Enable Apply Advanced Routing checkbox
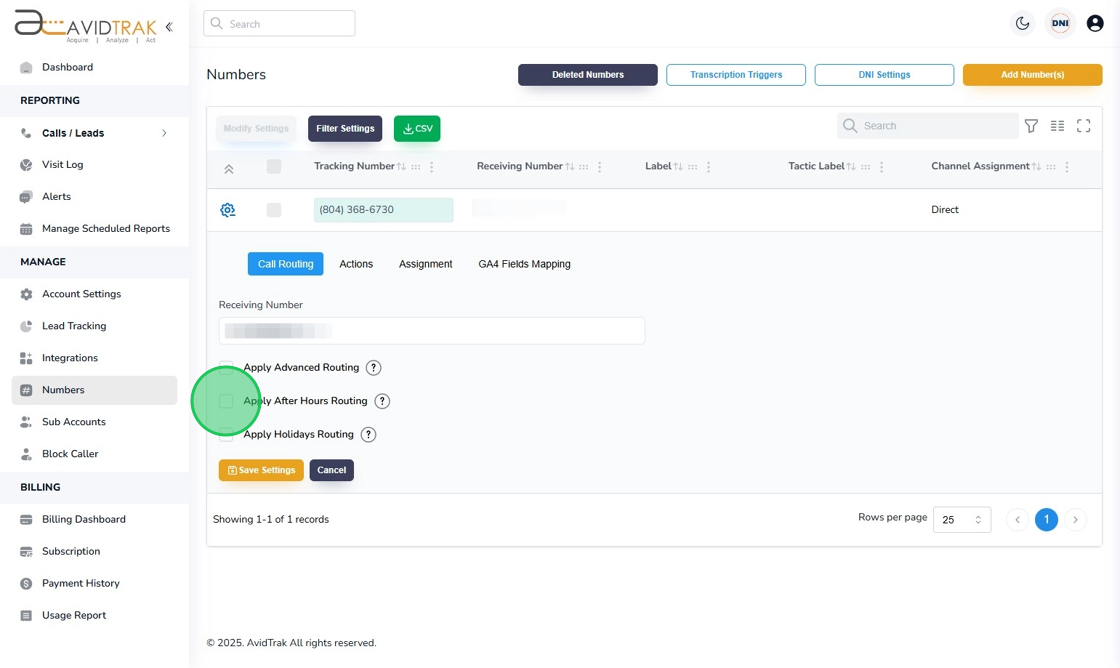Screen dimensions: 1120x668 (226, 368)
